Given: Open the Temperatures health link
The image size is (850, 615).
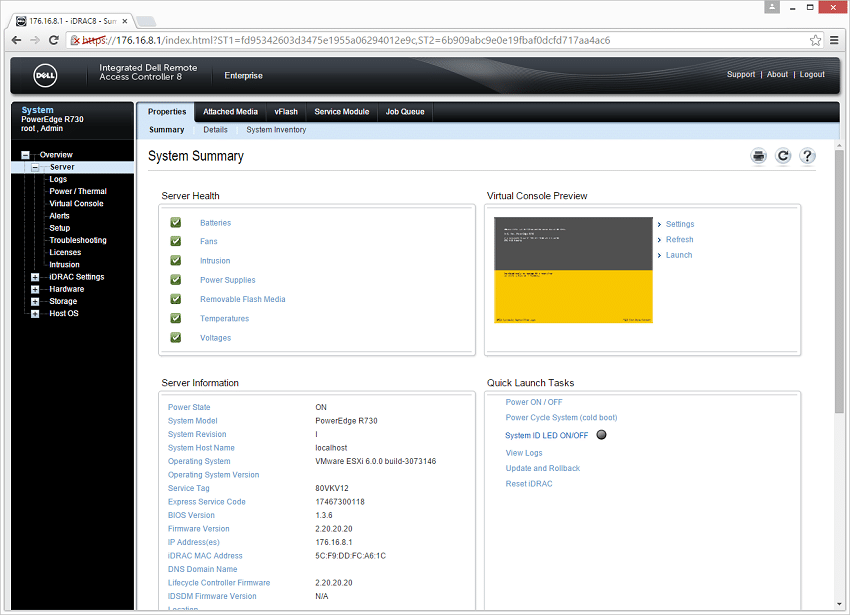Looking at the screenshot, I should pos(224,319).
